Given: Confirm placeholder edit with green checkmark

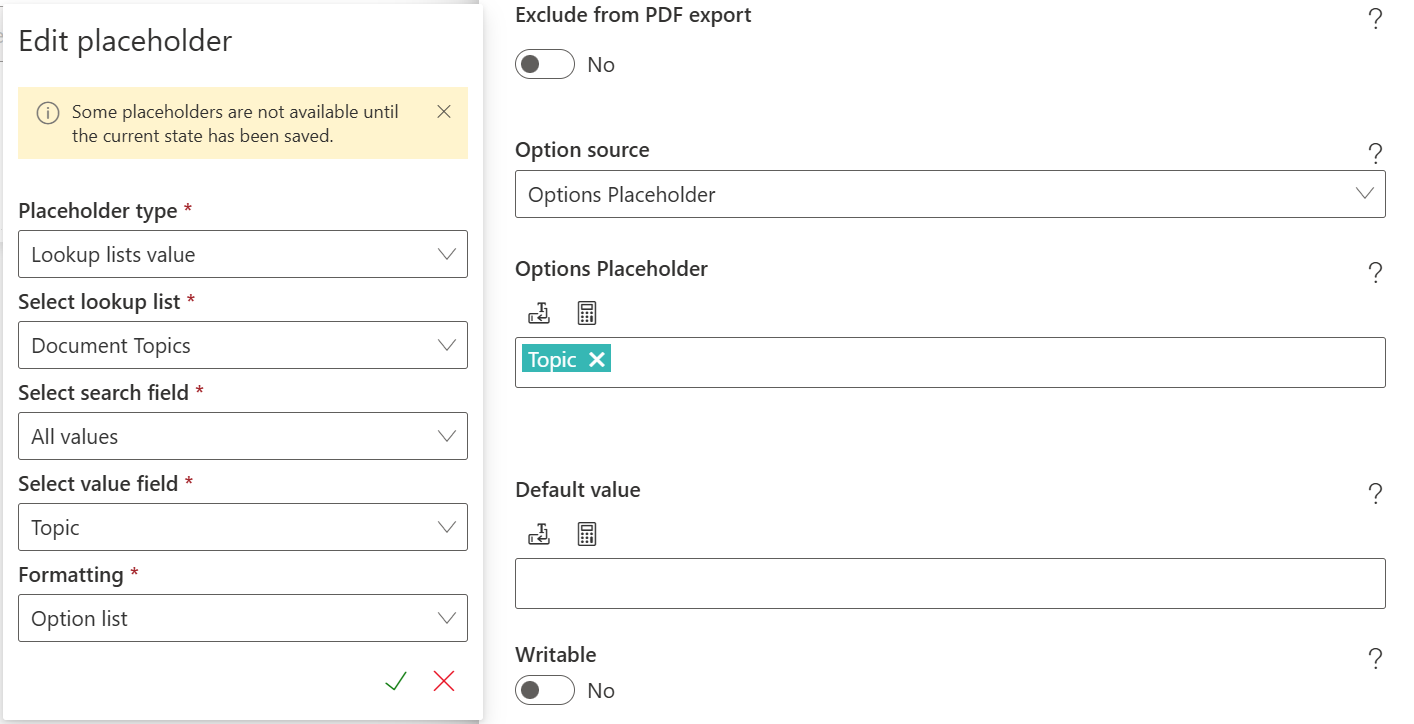Looking at the screenshot, I should tap(396, 682).
